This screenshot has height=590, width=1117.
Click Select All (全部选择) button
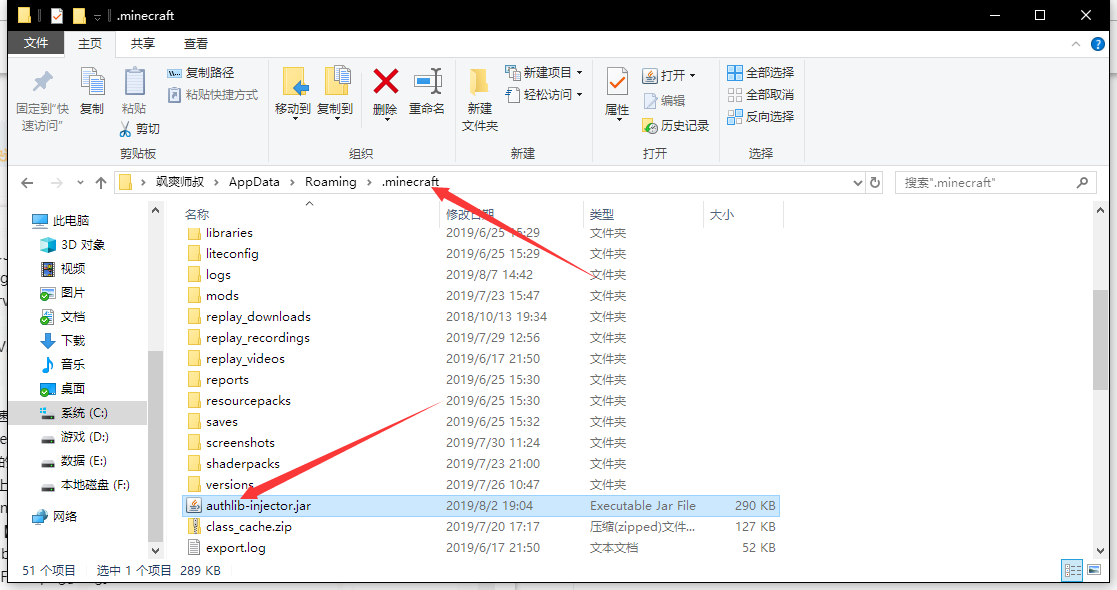coord(760,73)
